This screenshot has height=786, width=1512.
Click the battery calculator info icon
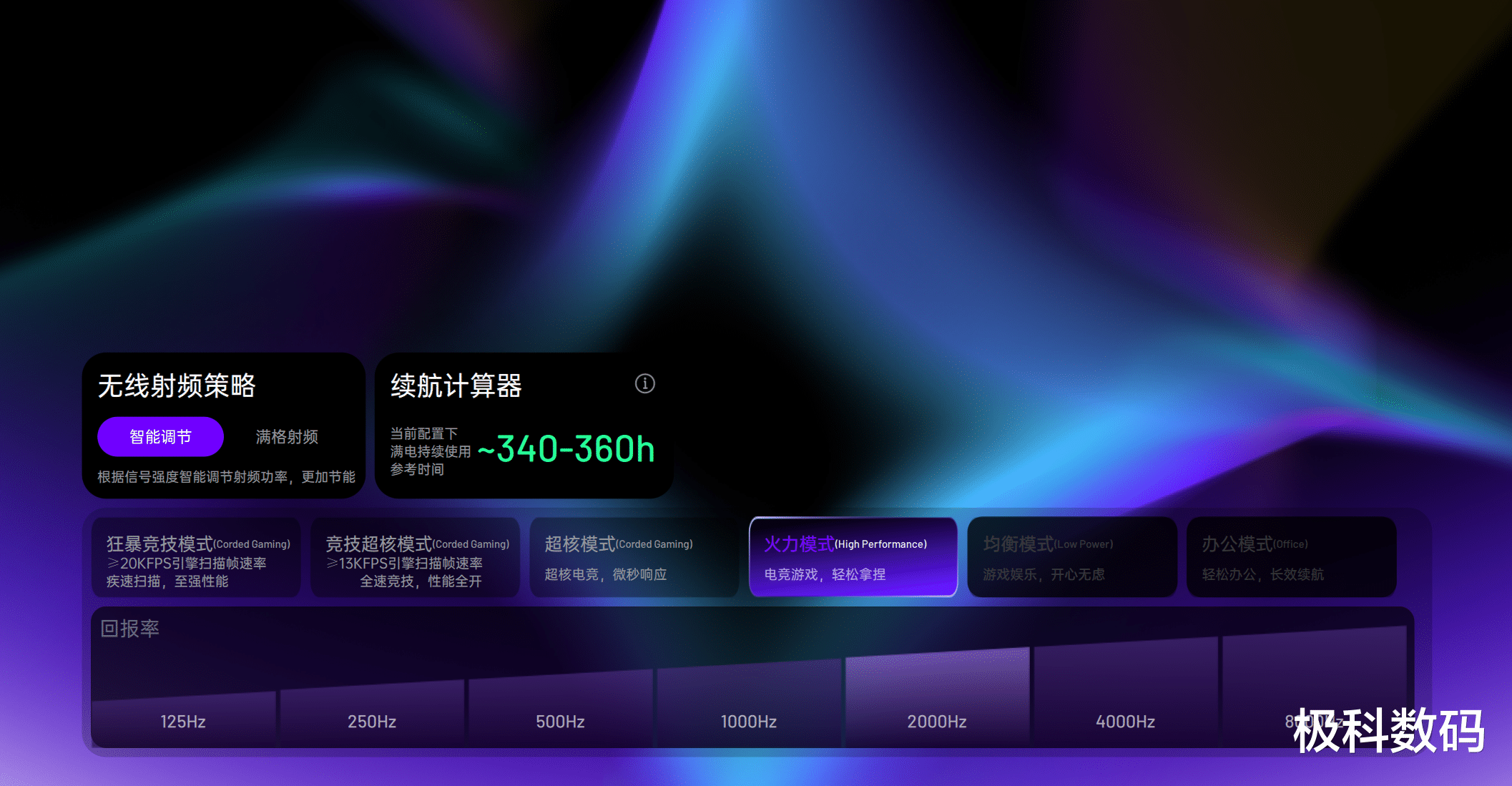644,384
